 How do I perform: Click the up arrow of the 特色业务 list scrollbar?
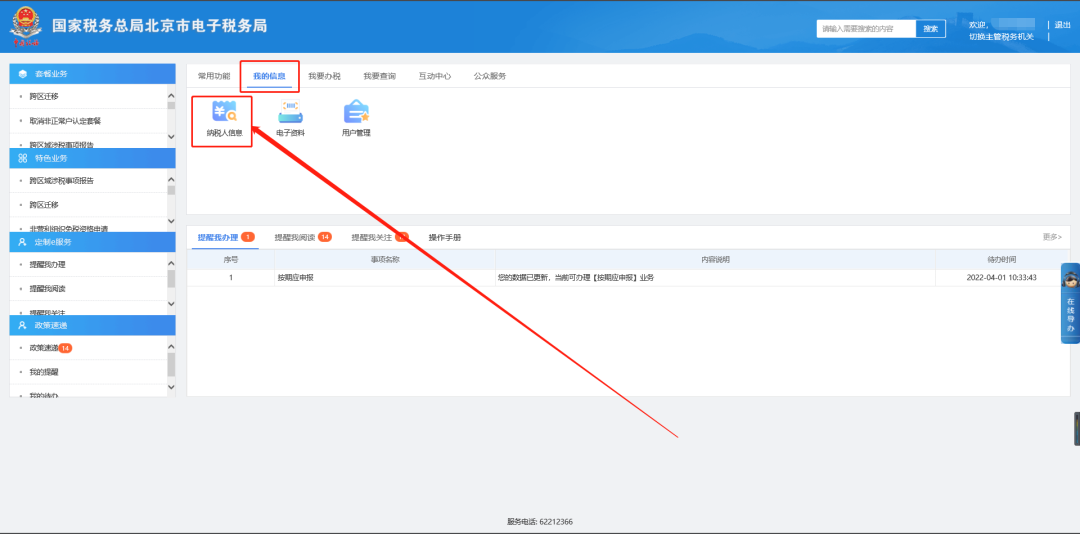(x=172, y=180)
